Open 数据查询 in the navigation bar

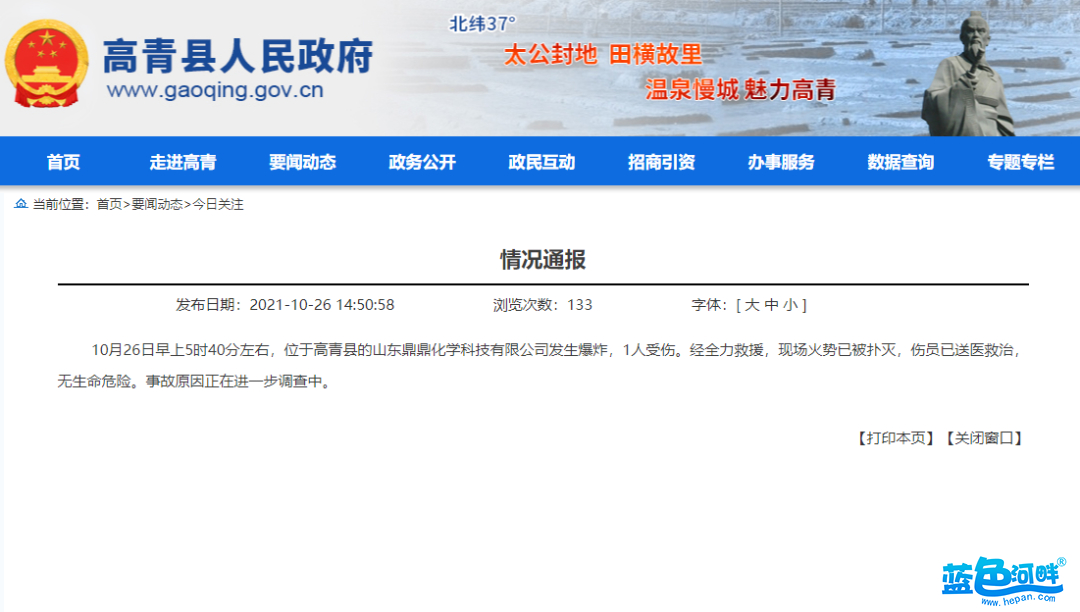900,162
